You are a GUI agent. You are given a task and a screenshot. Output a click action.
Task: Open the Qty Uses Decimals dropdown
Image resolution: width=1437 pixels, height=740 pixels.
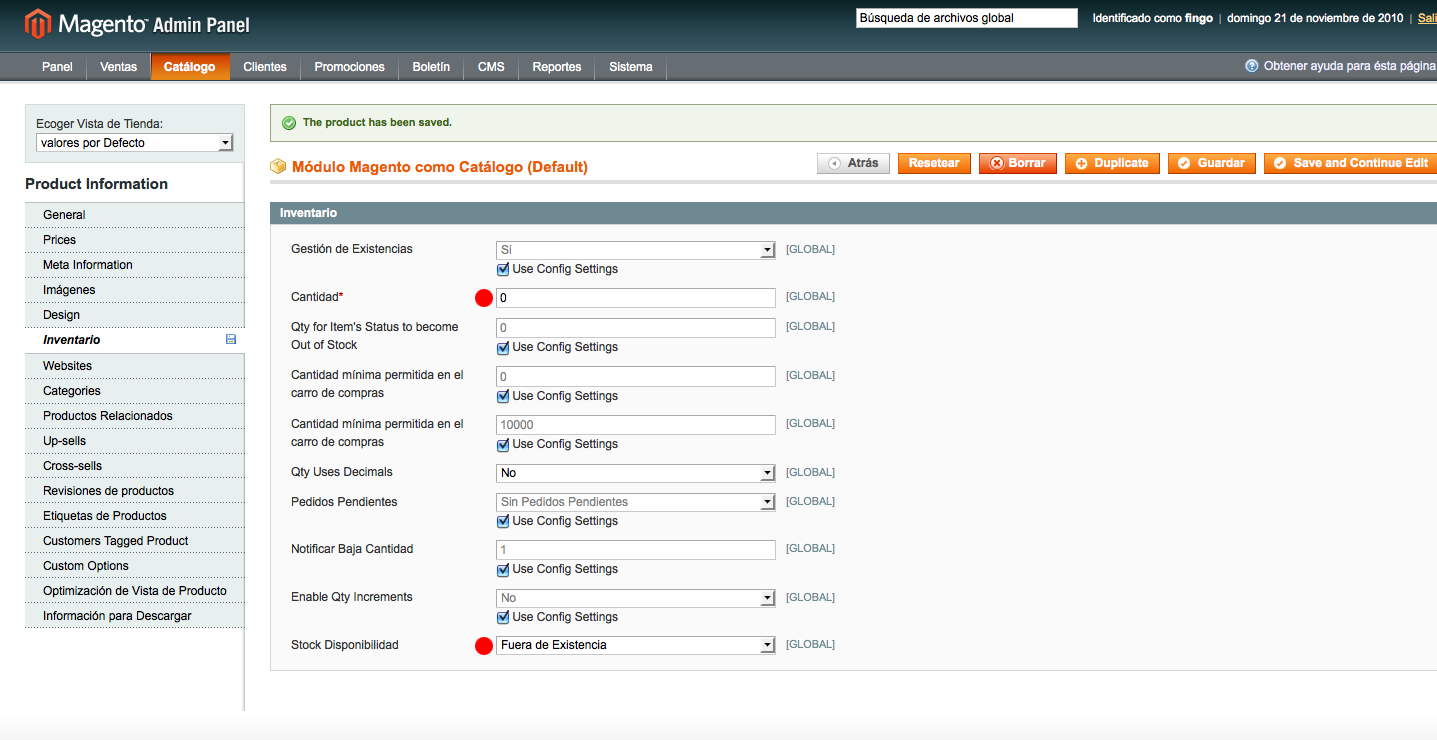[x=636, y=472]
